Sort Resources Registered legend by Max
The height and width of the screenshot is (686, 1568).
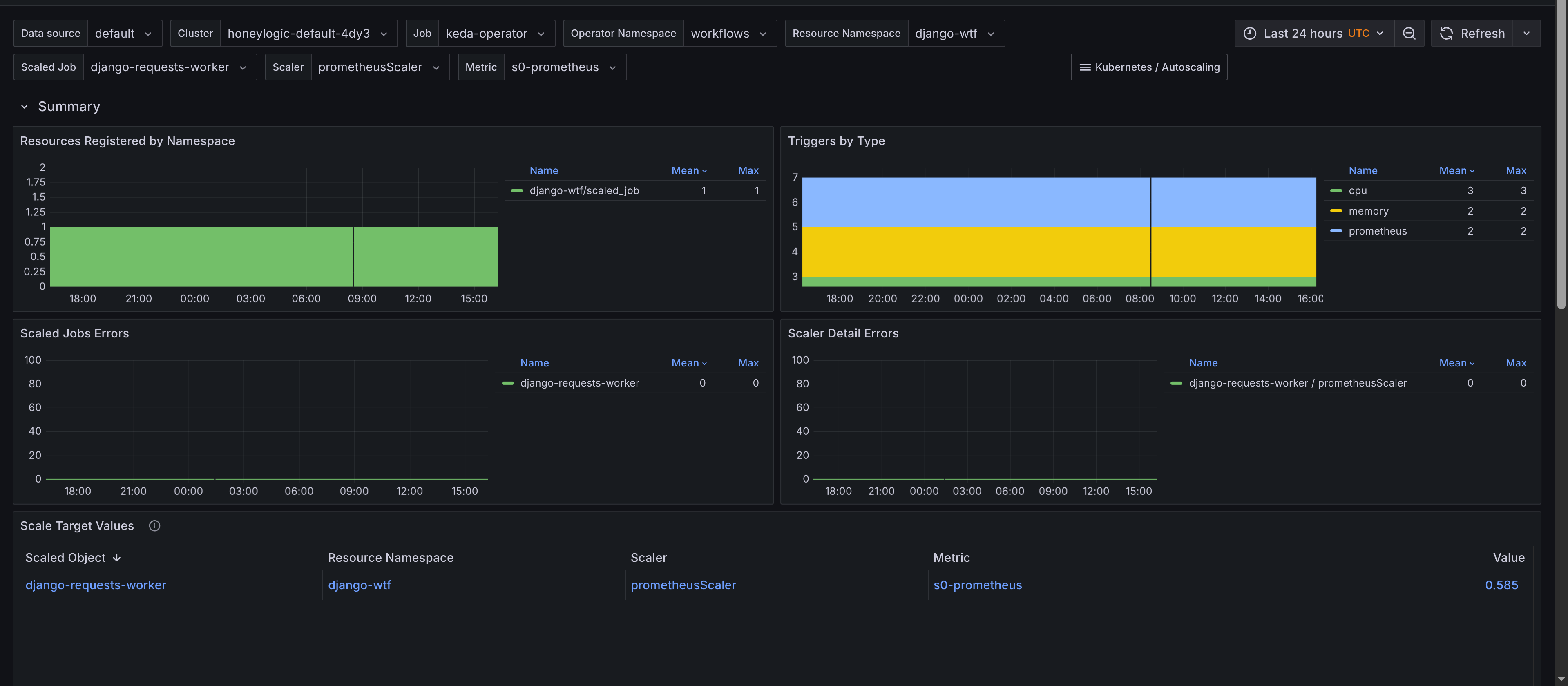(748, 171)
